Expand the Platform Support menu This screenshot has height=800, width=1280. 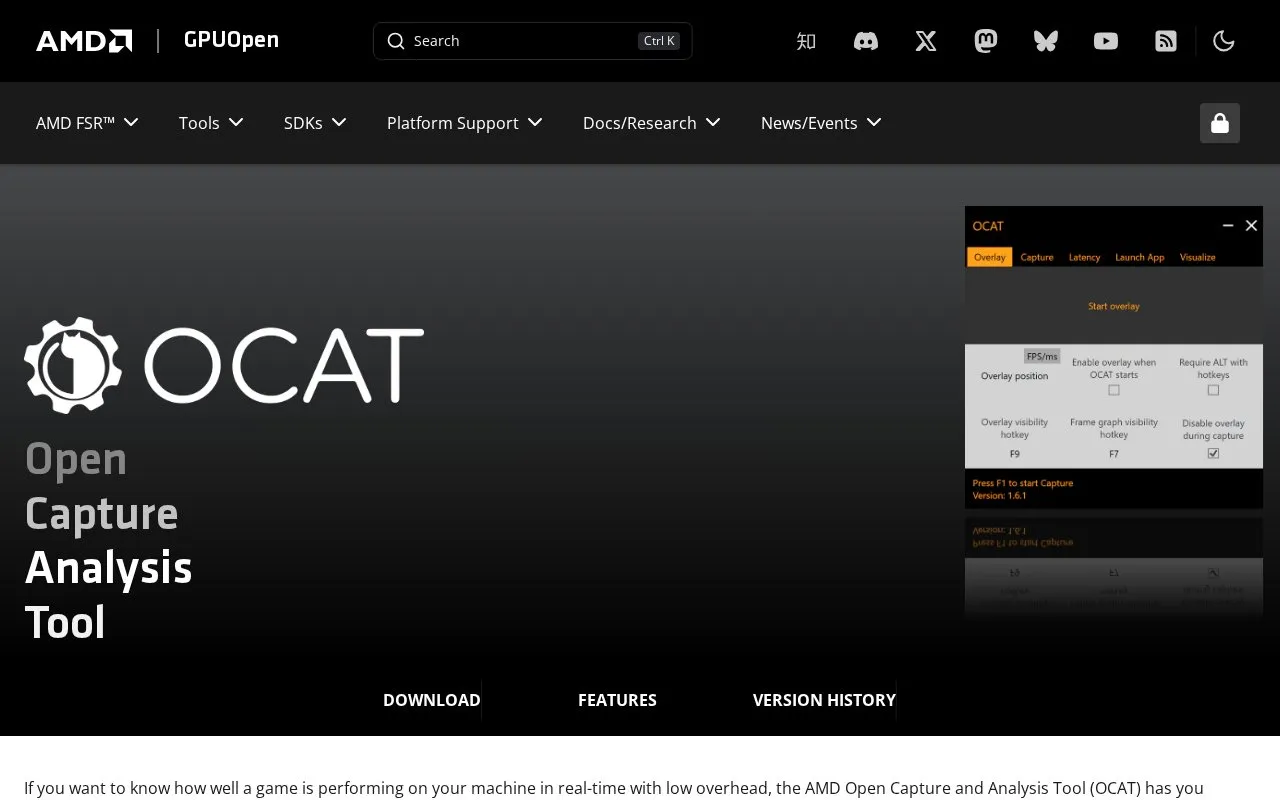(465, 123)
